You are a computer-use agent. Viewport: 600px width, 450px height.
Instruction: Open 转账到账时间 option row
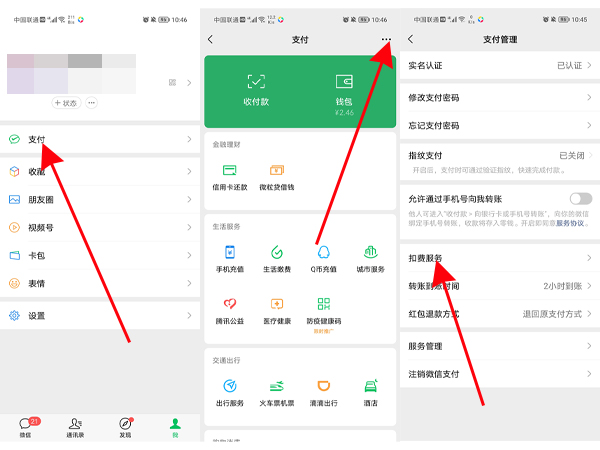(x=500, y=285)
